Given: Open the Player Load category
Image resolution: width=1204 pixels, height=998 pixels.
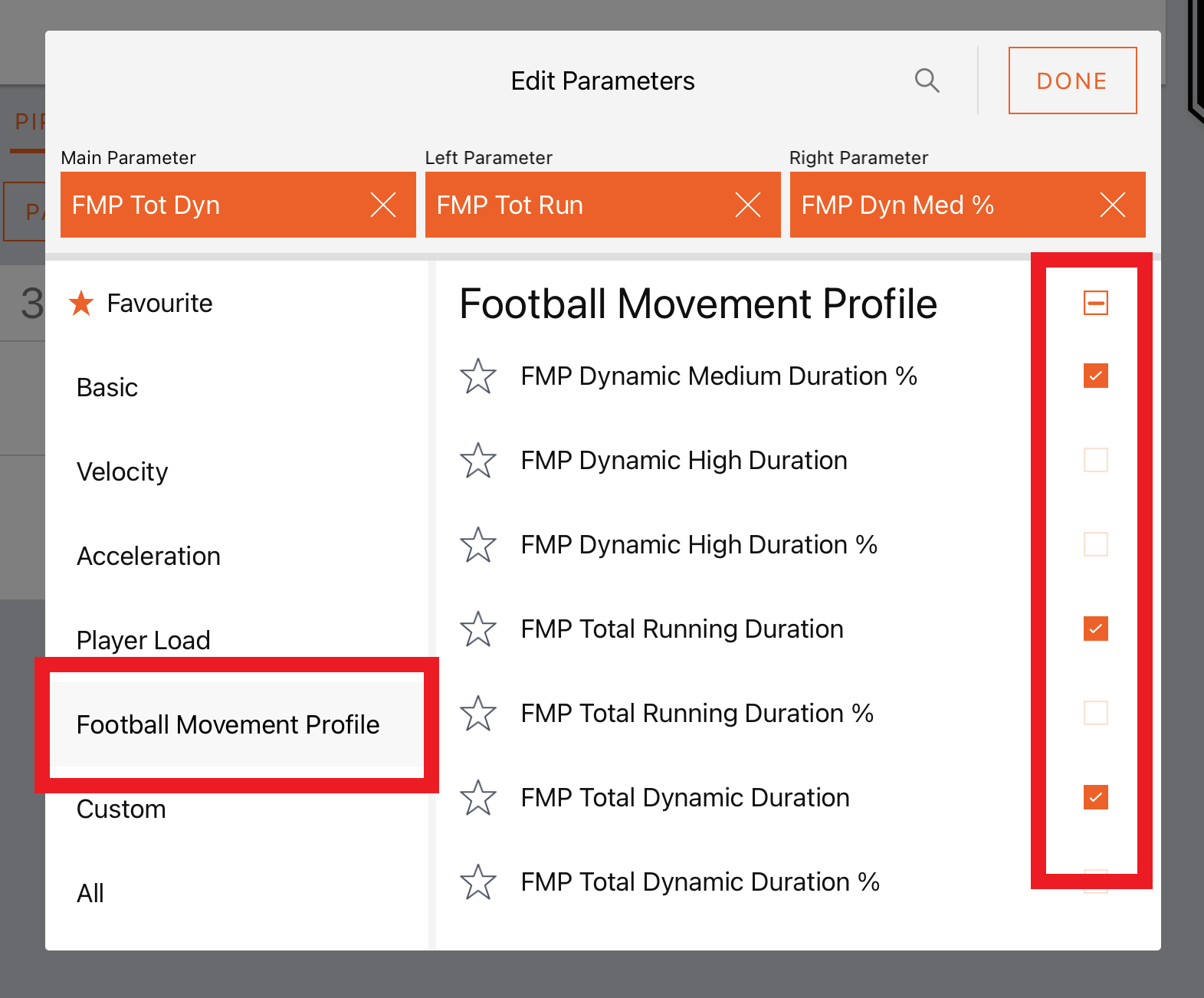Looking at the screenshot, I should coord(236,640).
